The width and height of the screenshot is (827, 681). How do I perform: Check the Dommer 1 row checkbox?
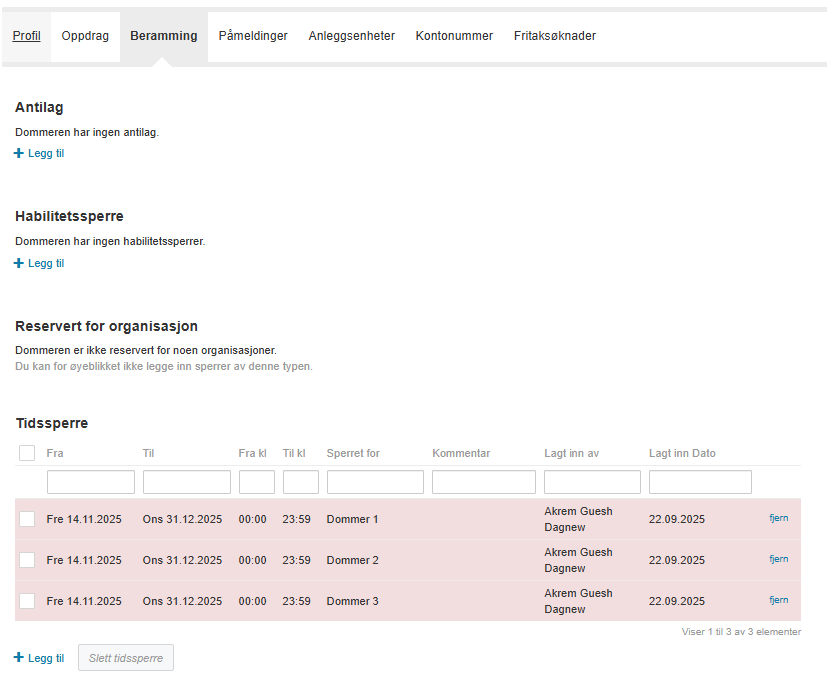[x=27, y=519]
